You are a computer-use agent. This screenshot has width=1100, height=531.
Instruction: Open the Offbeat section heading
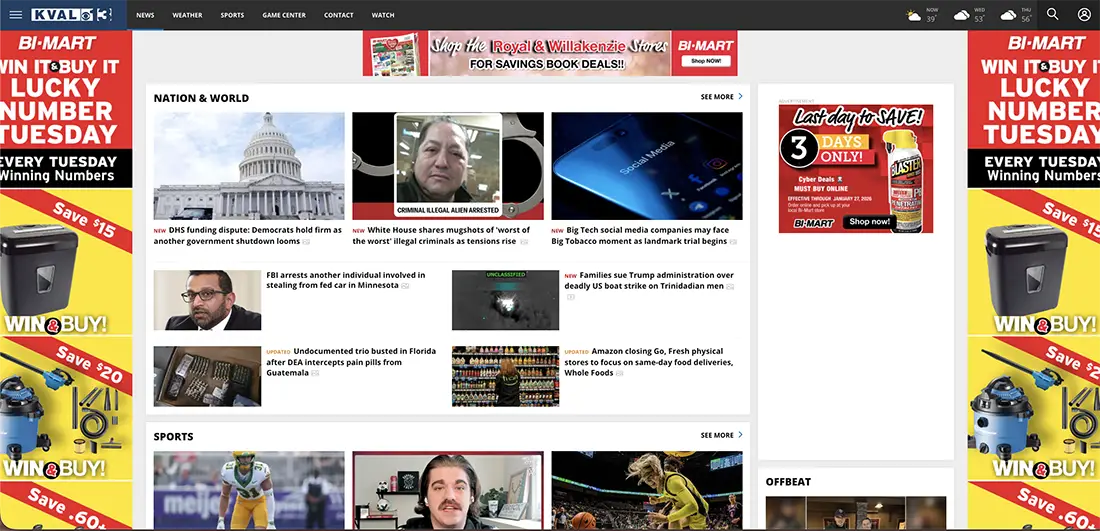tap(788, 482)
